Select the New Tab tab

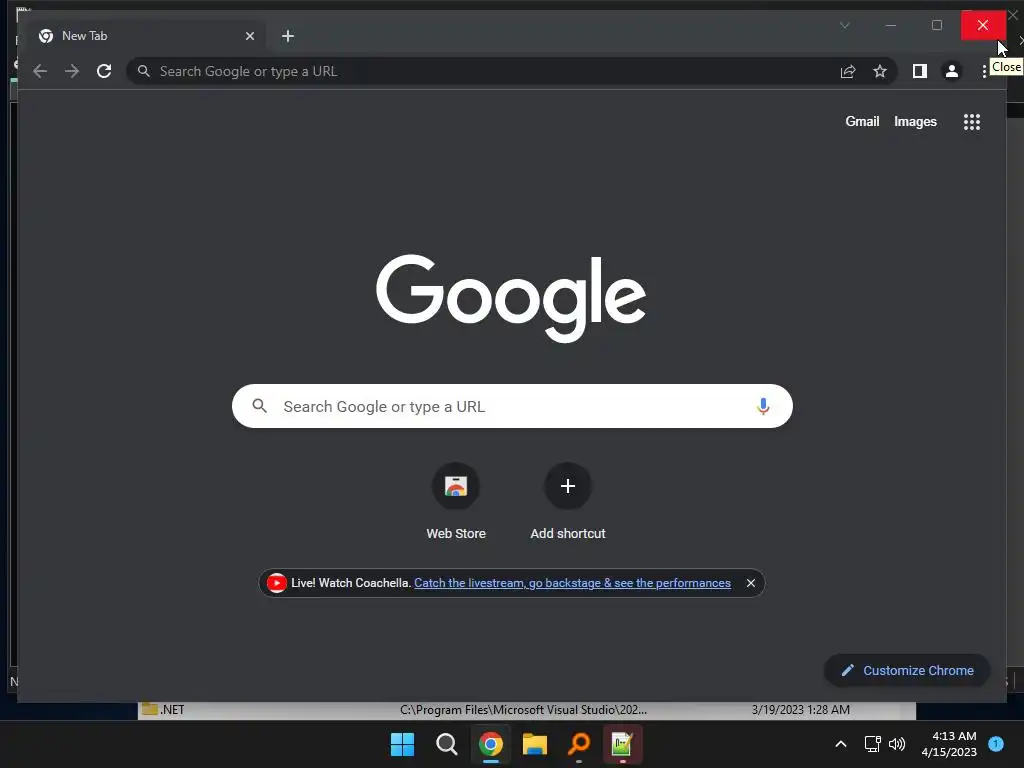point(142,36)
